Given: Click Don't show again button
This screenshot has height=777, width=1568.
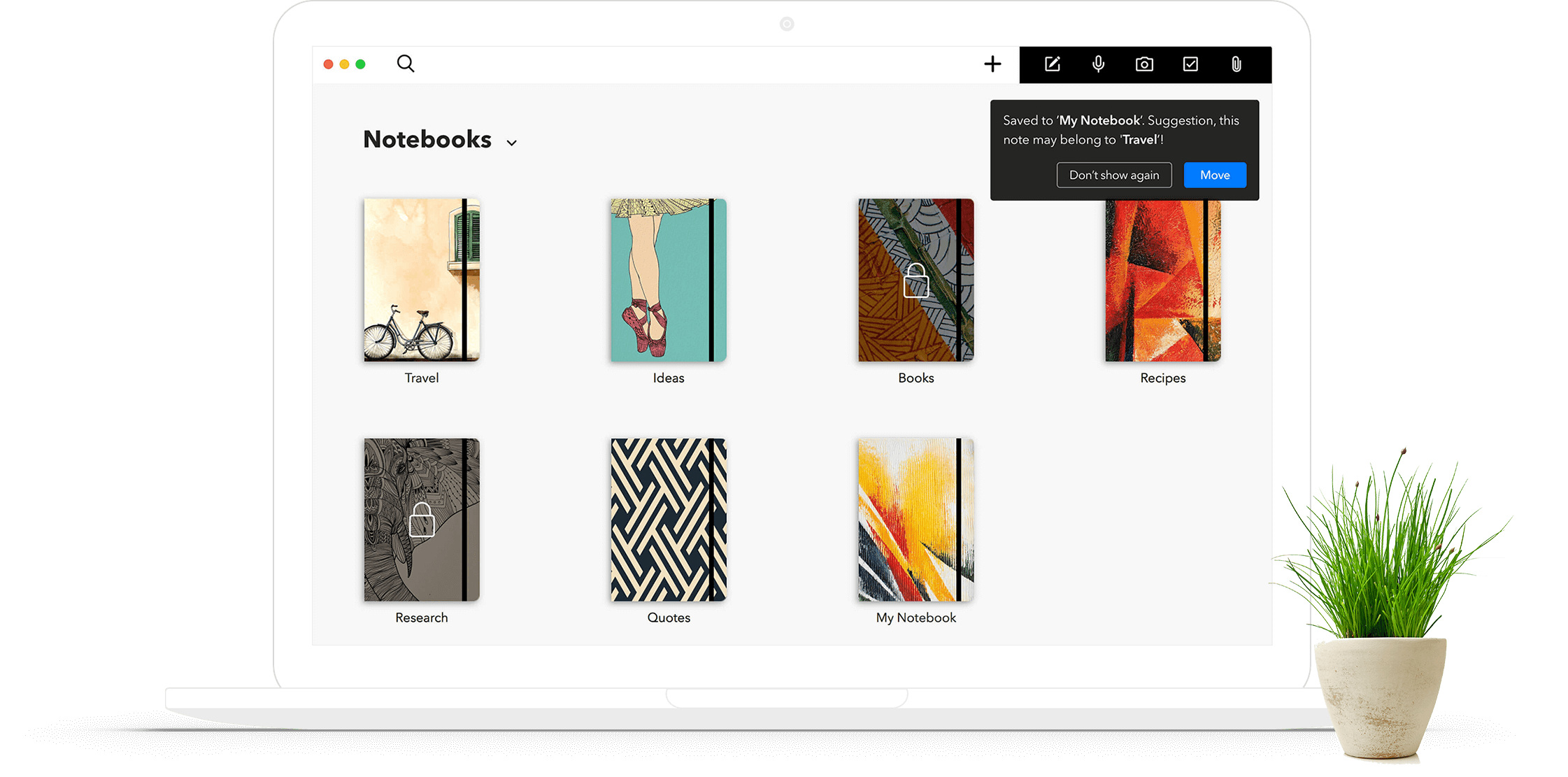Looking at the screenshot, I should point(1113,175).
